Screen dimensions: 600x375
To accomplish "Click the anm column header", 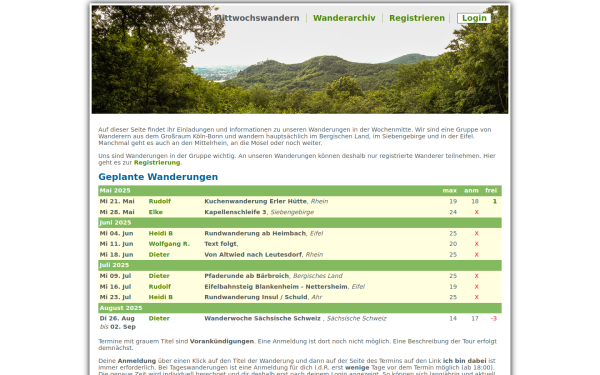I will (471, 191).
